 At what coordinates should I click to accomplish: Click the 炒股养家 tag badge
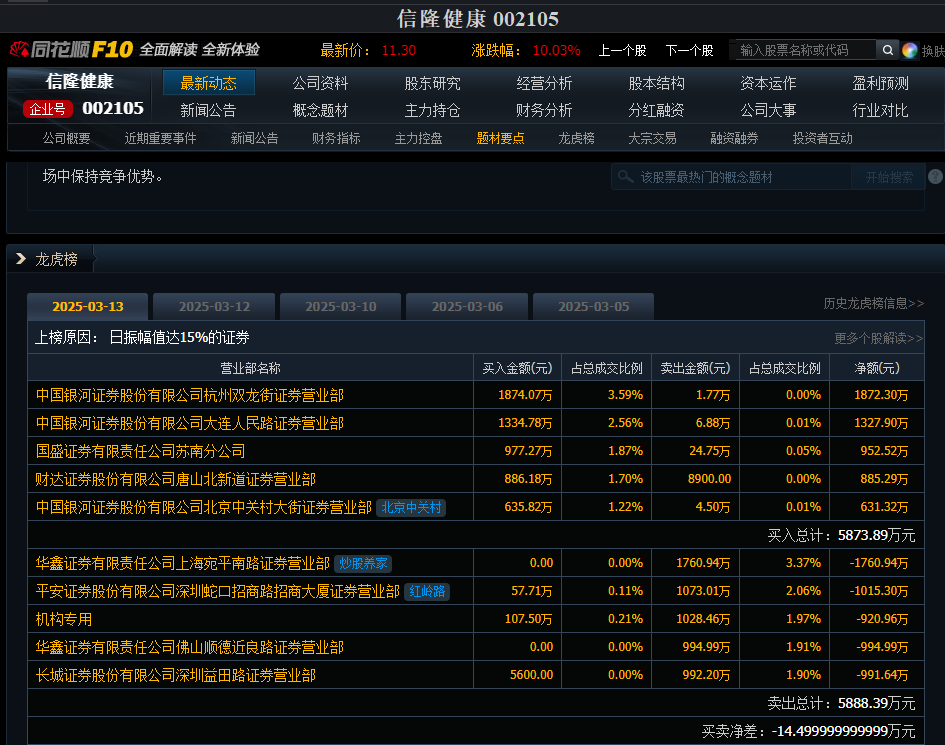(x=363, y=564)
